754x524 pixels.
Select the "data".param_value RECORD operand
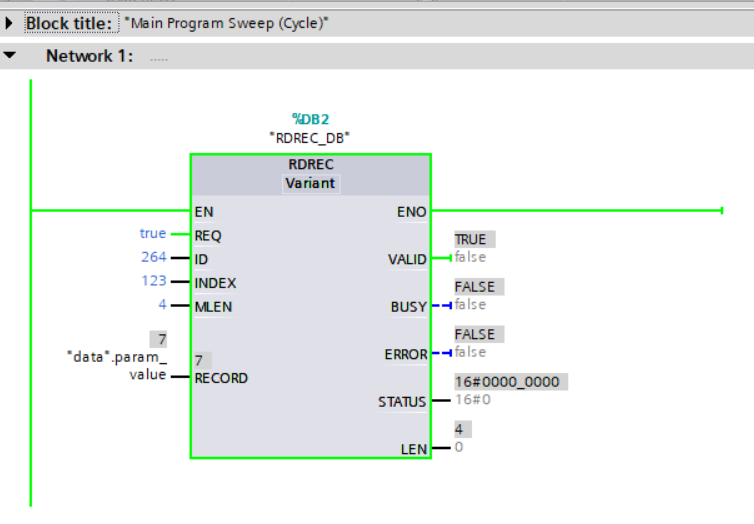tap(116, 367)
